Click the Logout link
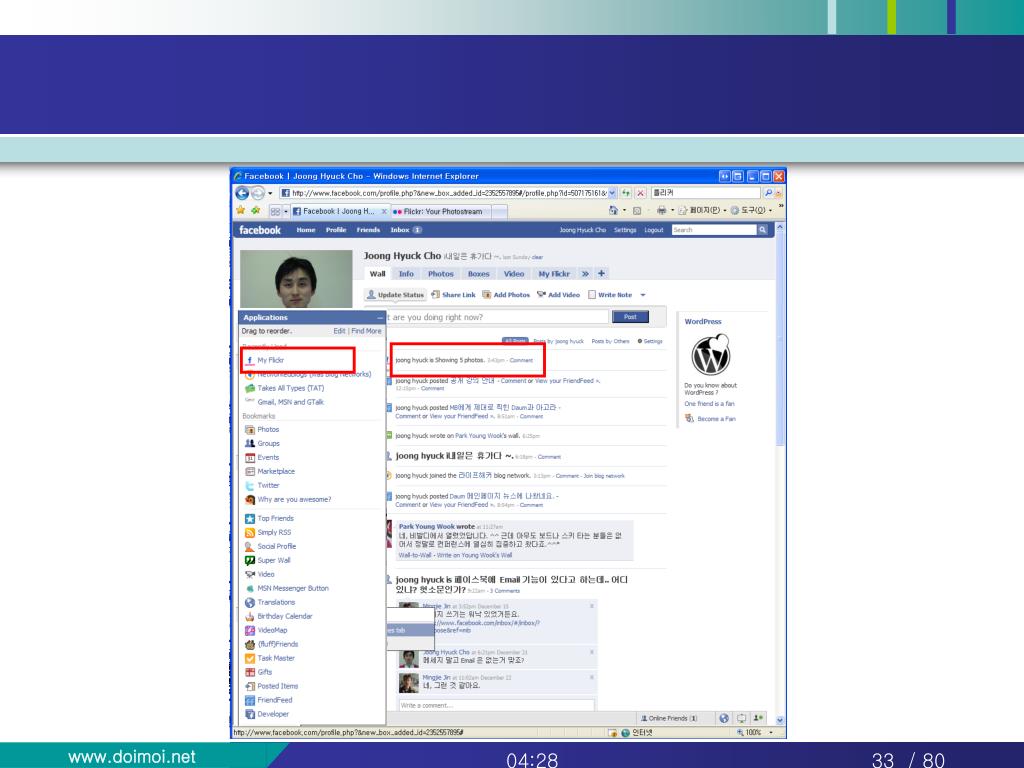 click(654, 230)
